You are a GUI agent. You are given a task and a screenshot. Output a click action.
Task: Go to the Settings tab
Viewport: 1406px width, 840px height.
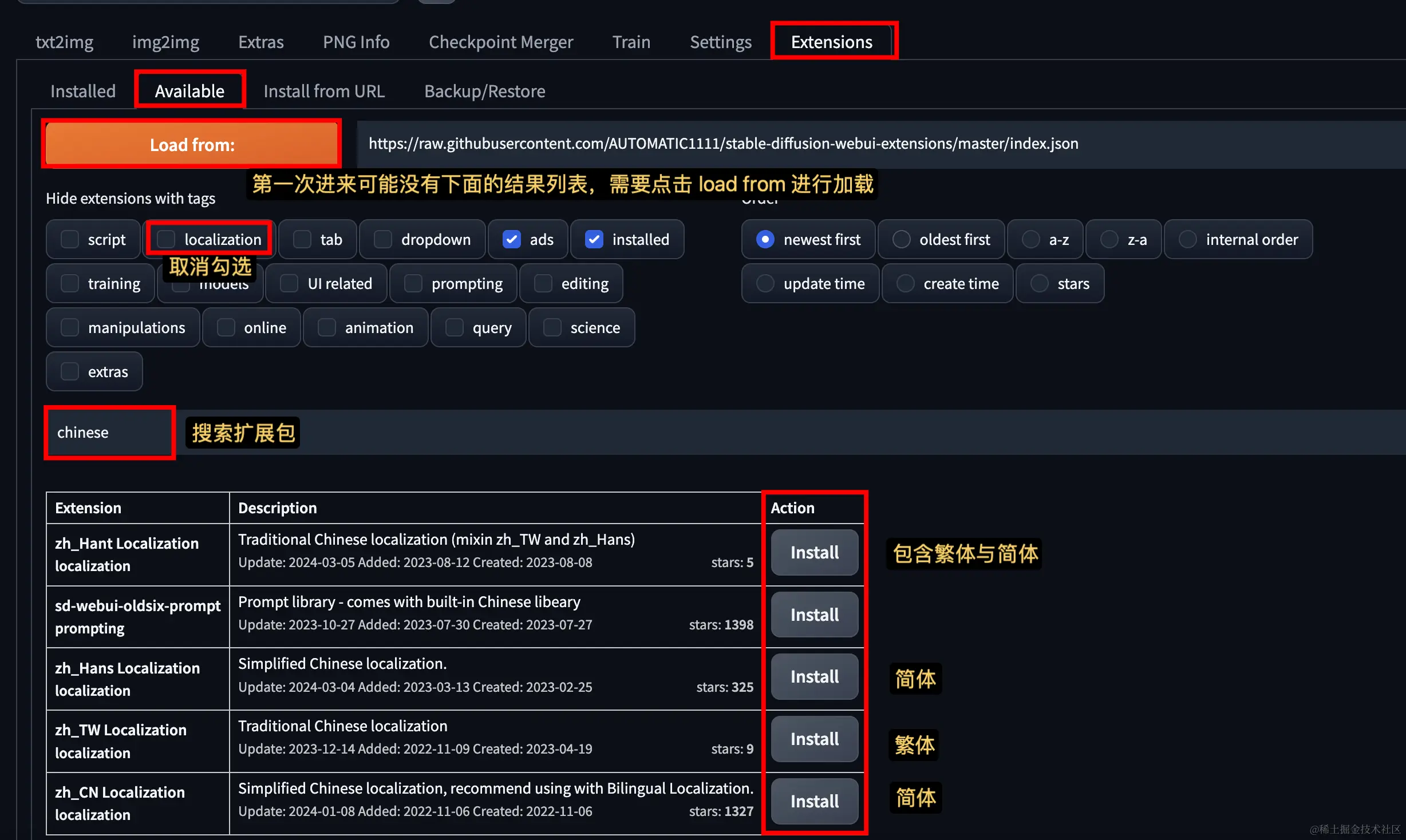[x=720, y=42]
